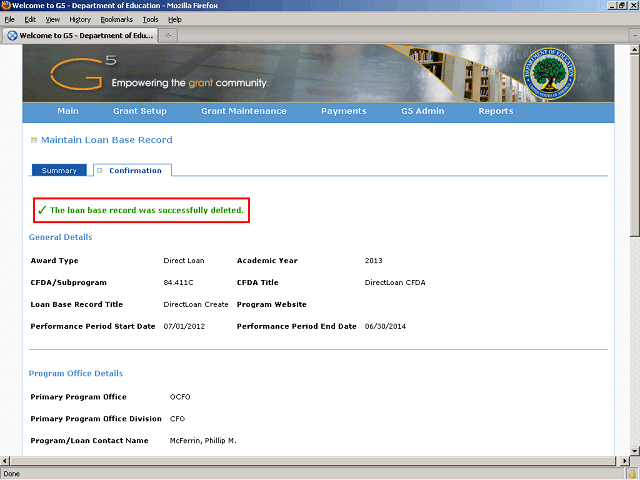The image size is (640, 480).
Task: Open the Grant Setup navigation menu
Action: [x=140, y=111]
